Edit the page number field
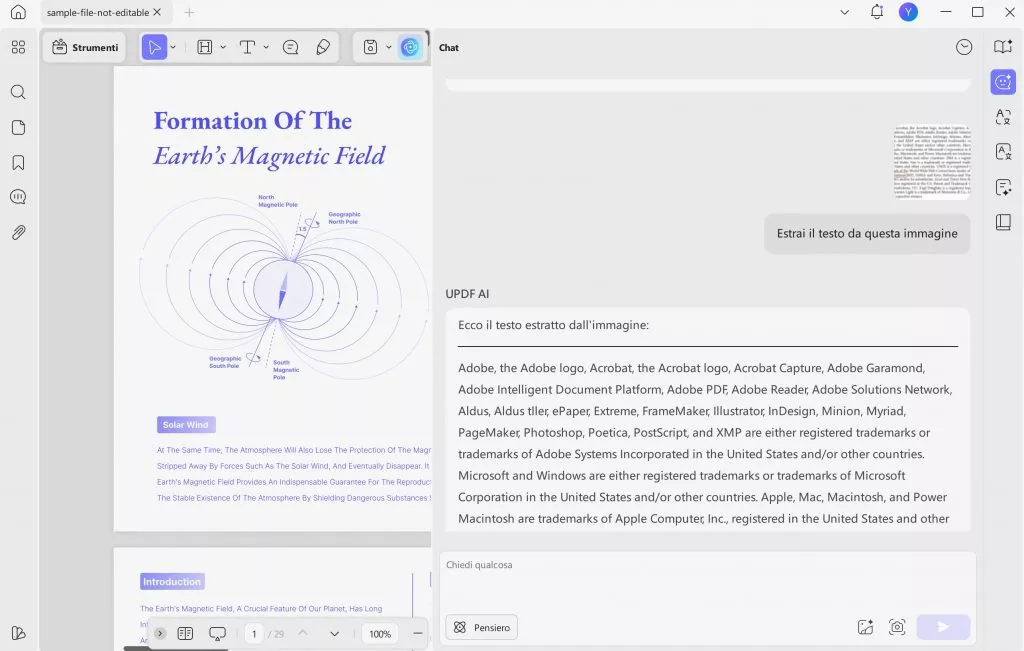 [x=254, y=634]
